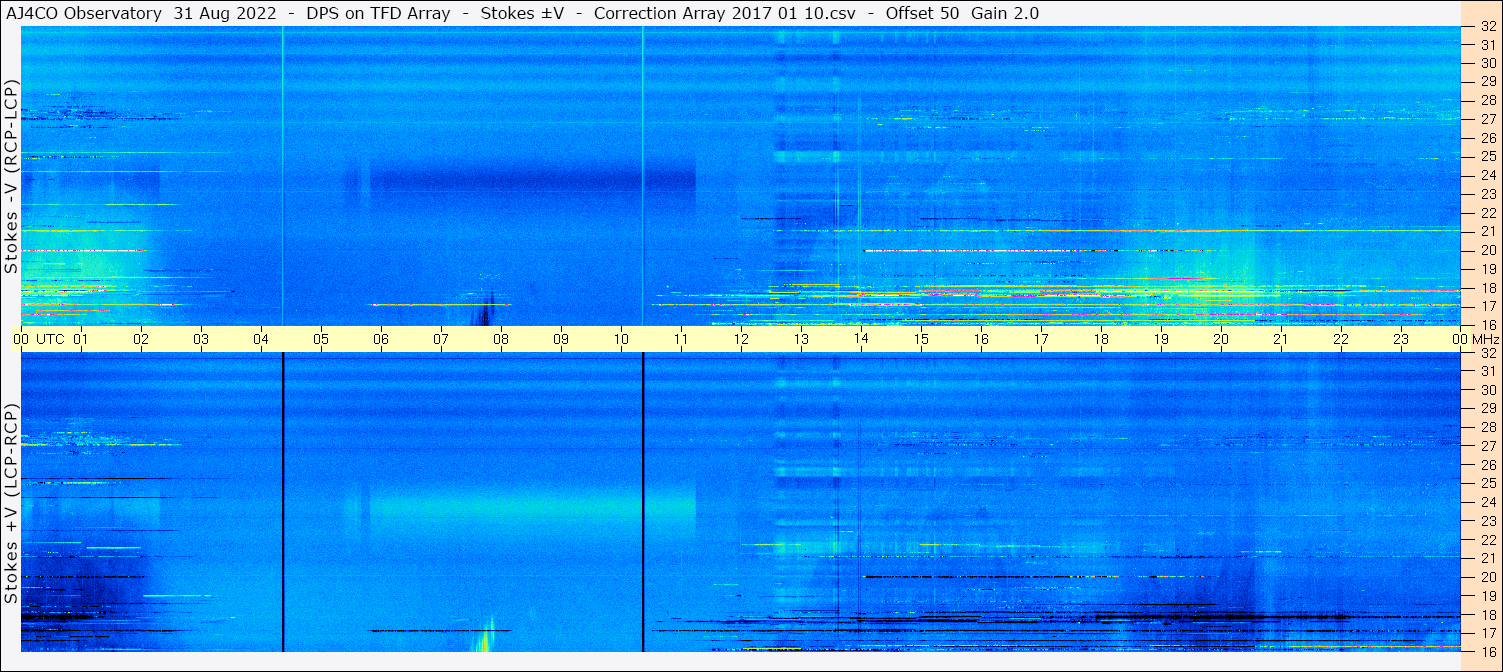Click the 18 MHz tick in Stokes +V panel

(x=1488, y=615)
